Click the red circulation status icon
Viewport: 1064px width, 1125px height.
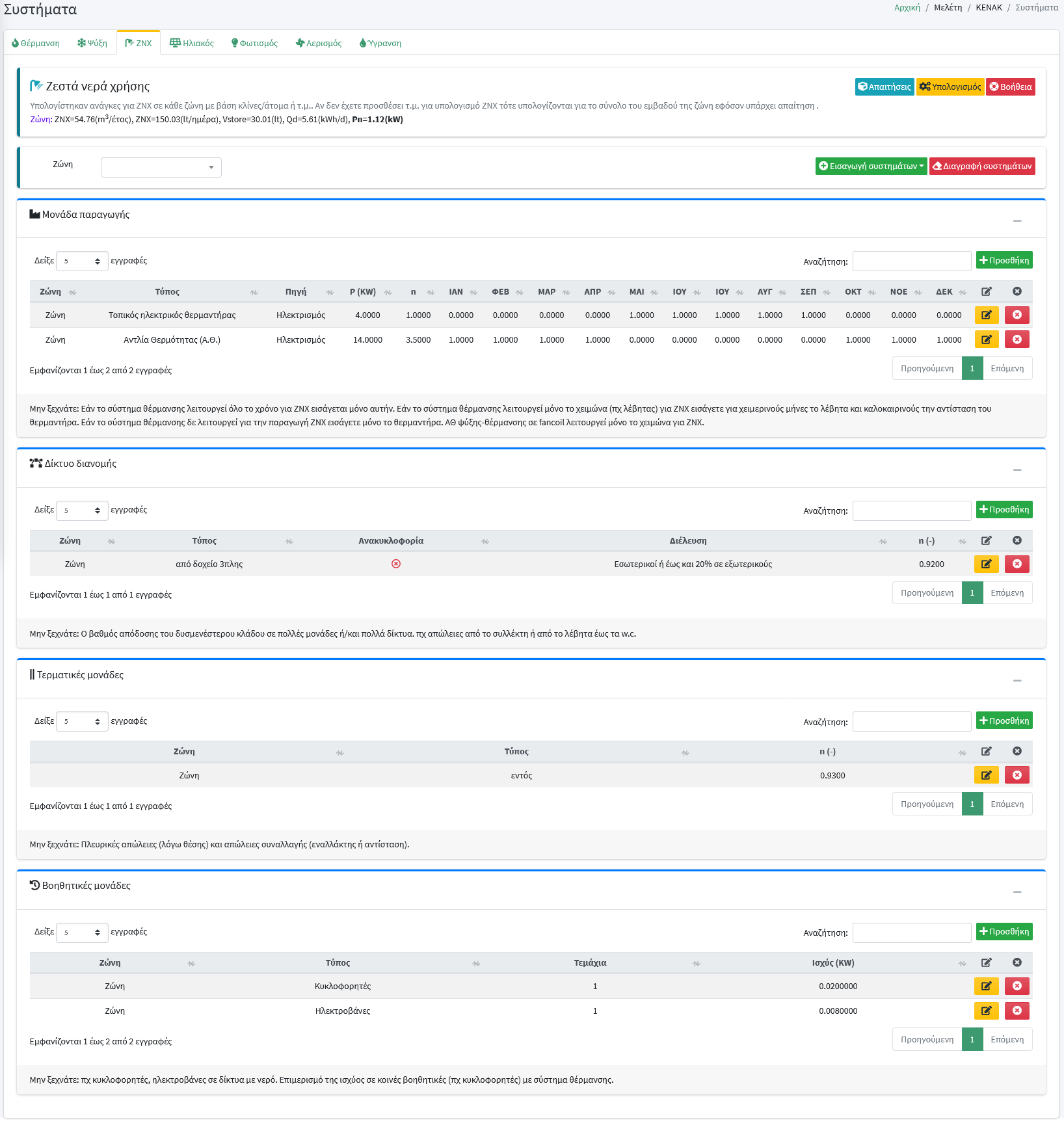[x=396, y=564]
